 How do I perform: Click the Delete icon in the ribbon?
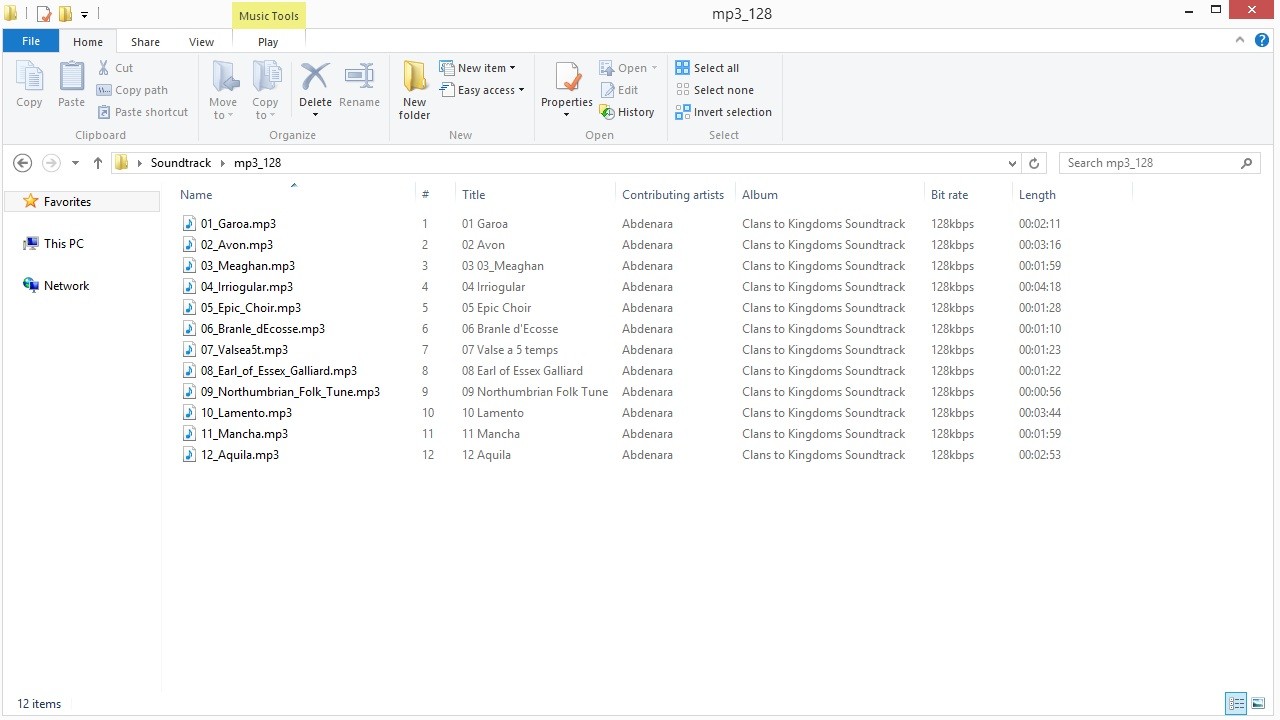click(x=315, y=78)
